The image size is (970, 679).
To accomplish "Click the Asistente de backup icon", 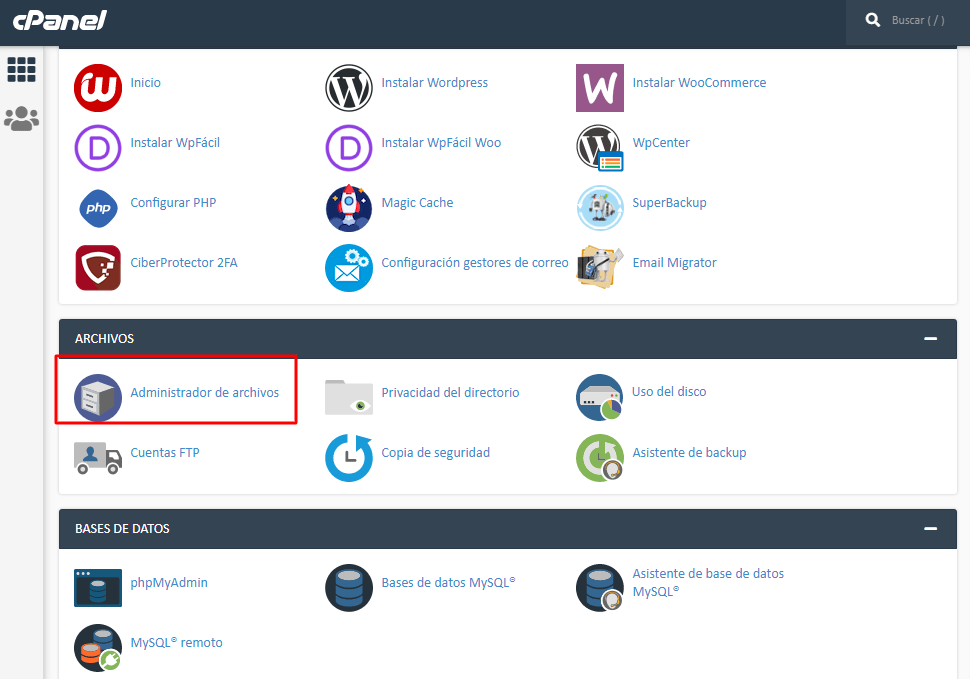I will tap(599, 458).
